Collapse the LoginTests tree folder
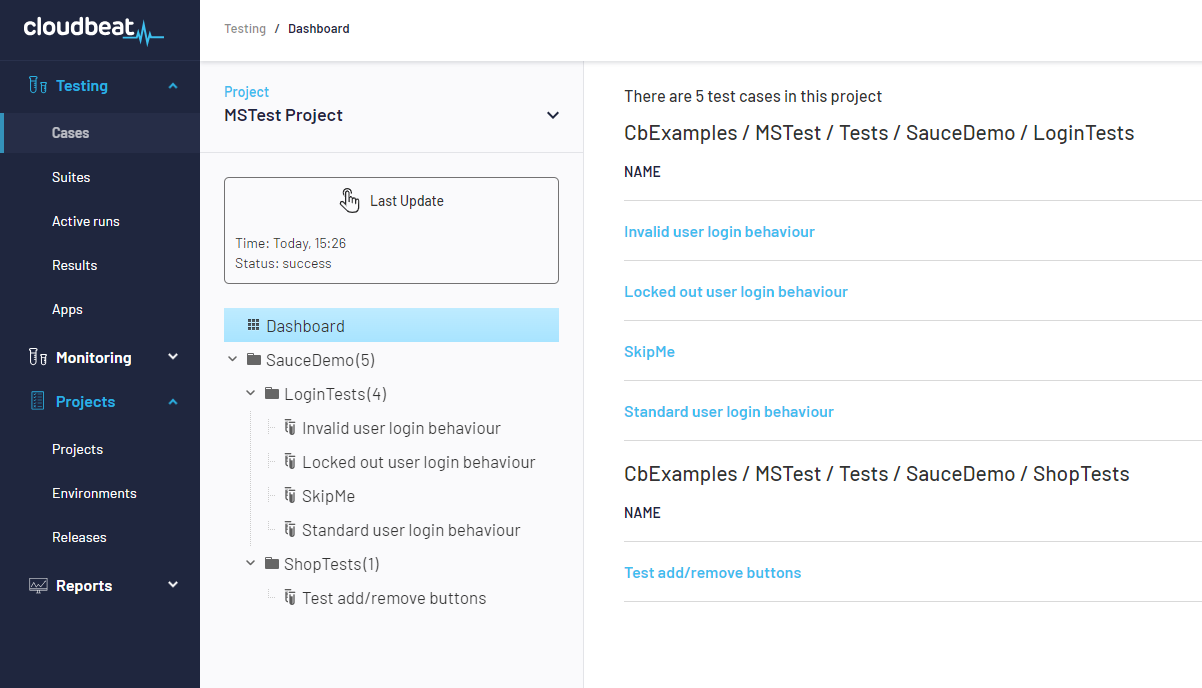 pos(251,394)
